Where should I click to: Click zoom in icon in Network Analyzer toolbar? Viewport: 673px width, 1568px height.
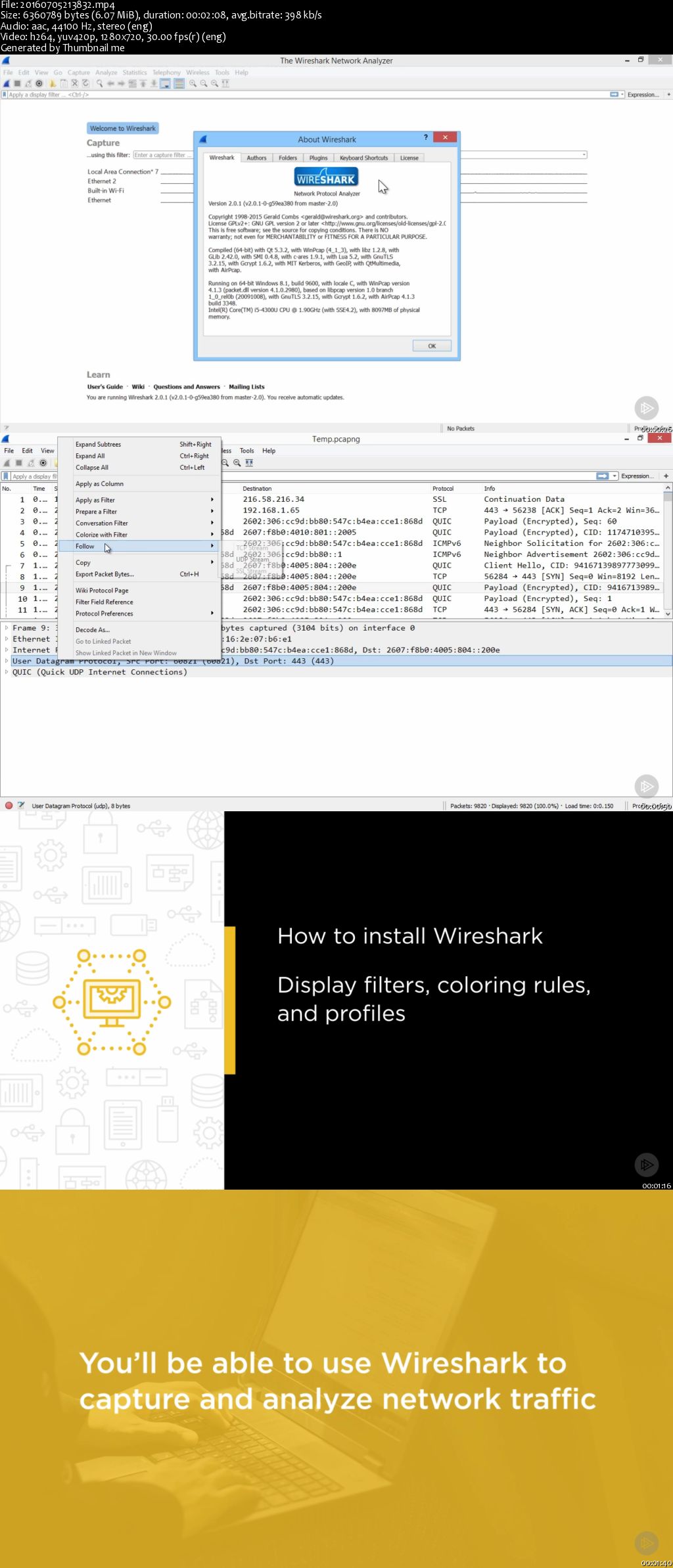point(193,83)
